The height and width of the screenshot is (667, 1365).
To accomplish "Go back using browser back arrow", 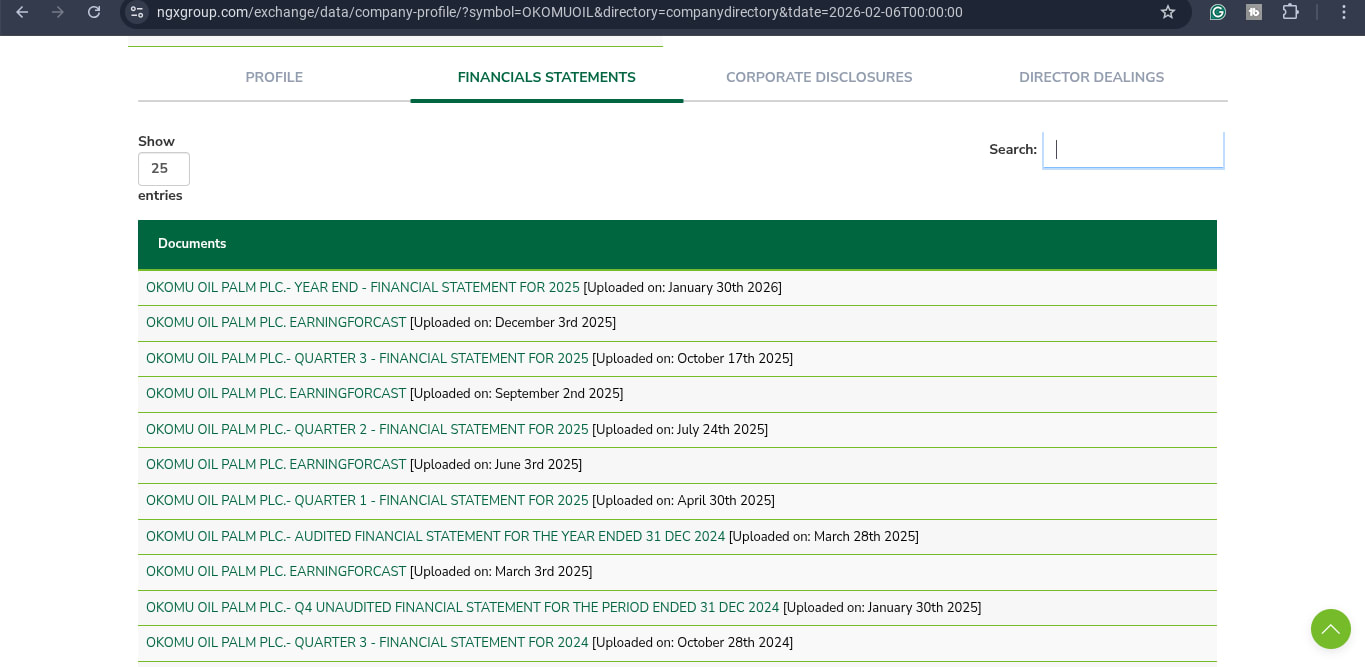I will pos(22,12).
